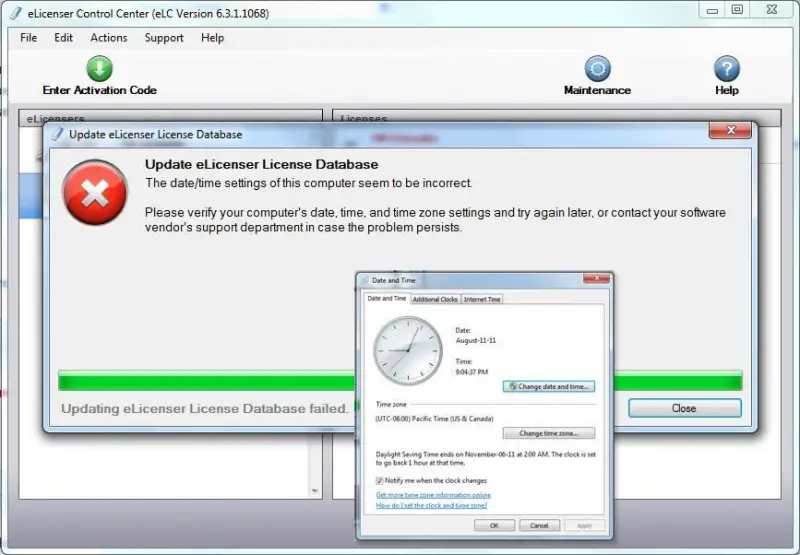
Task: Toggle Notify me when the clock changes
Action: [379, 481]
